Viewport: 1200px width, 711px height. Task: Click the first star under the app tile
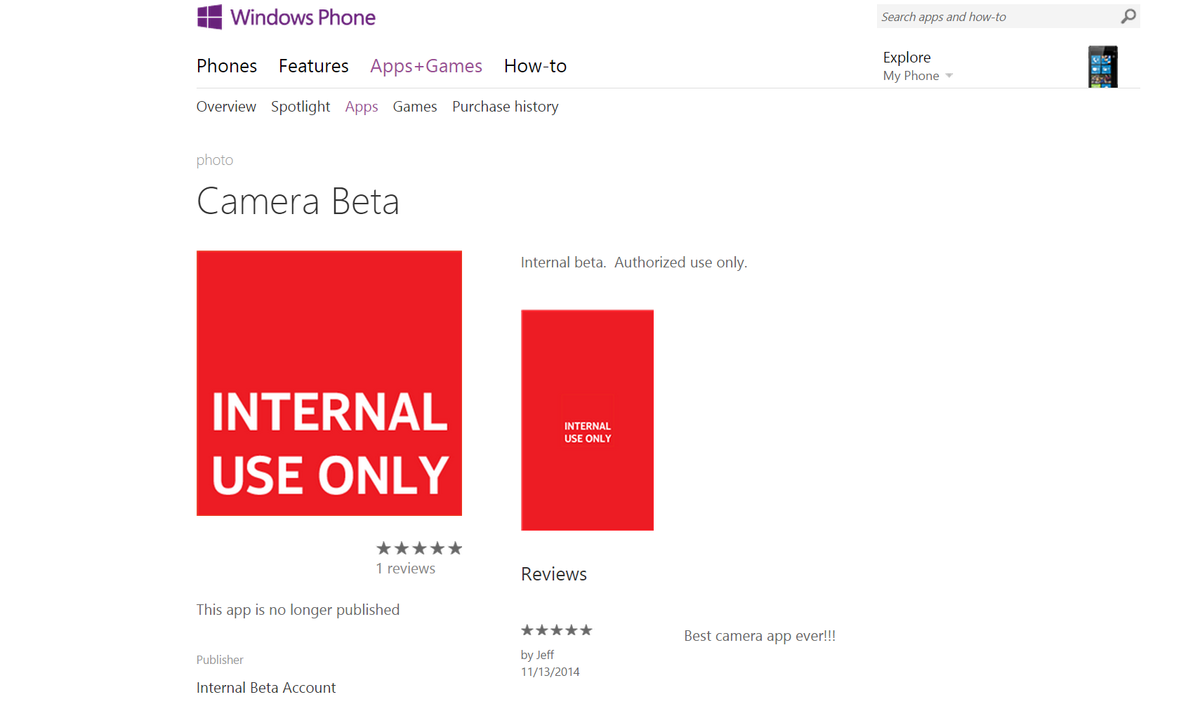tap(383, 547)
